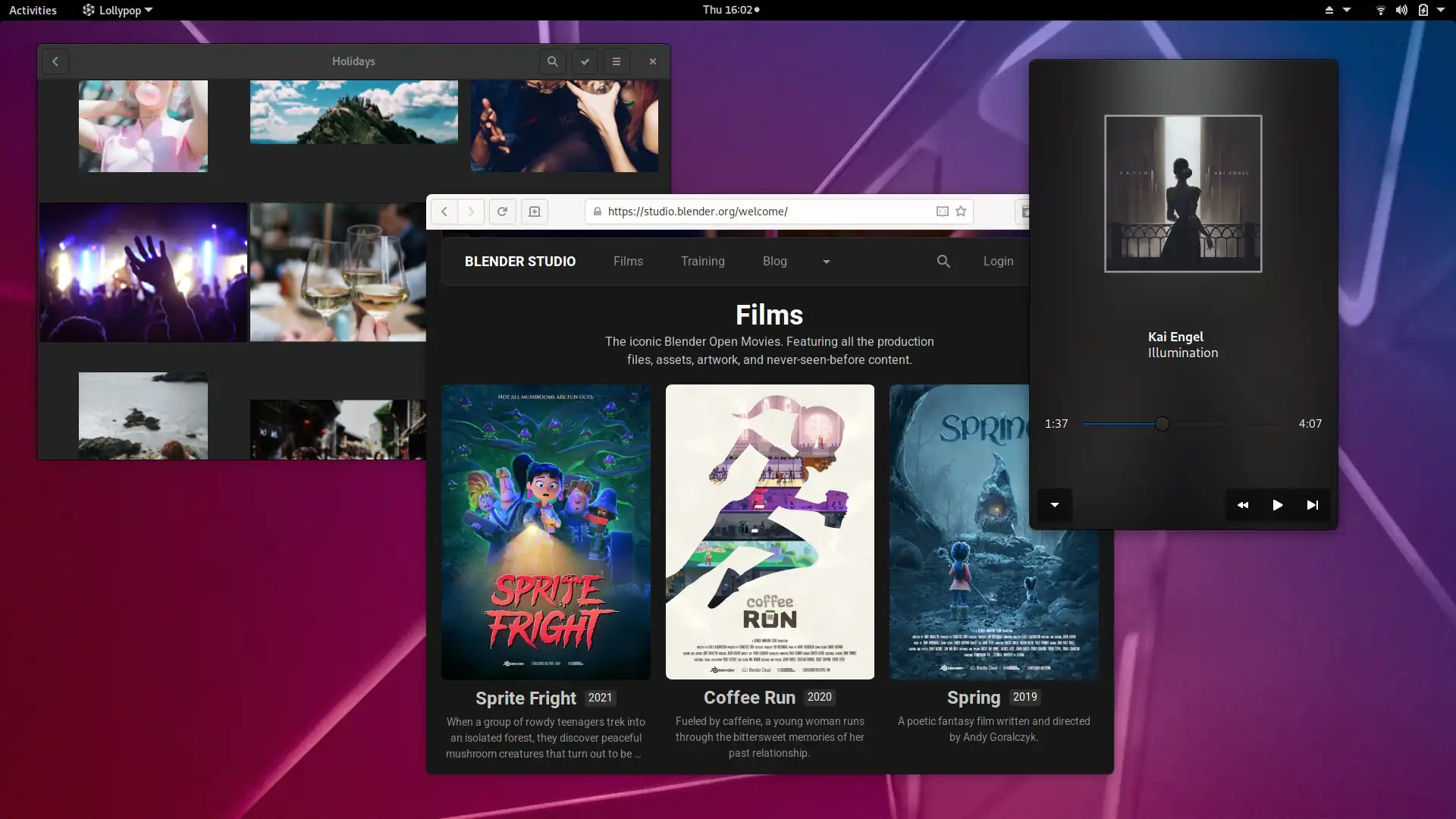Skip to next track in Lollypop
The height and width of the screenshot is (819, 1456).
point(1312,505)
